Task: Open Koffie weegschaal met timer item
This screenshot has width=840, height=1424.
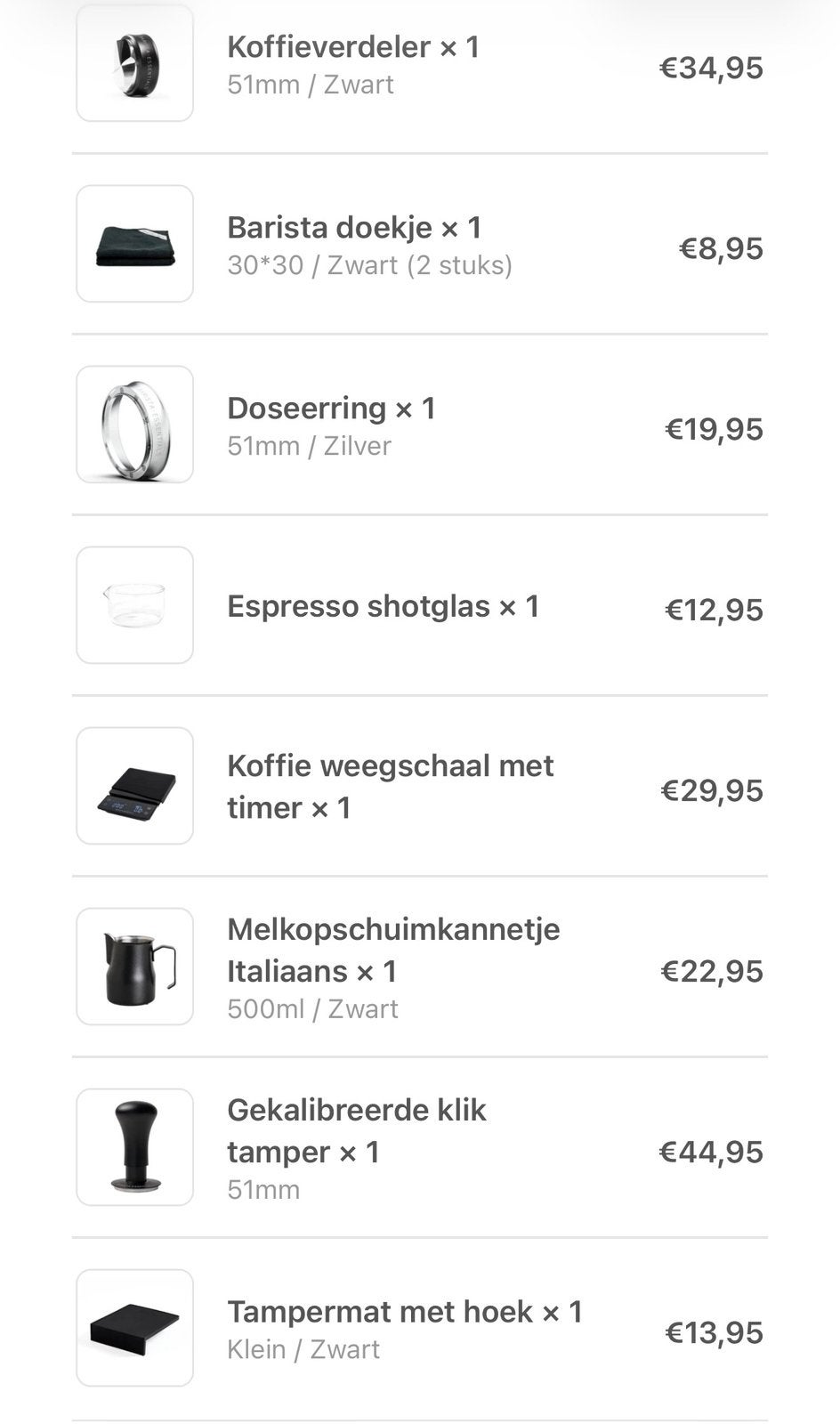Action: click(390, 787)
